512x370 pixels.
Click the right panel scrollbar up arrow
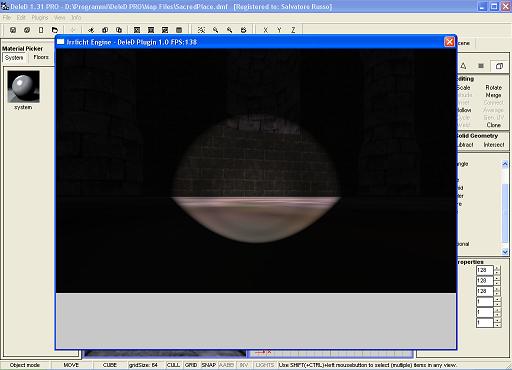tap(505, 164)
